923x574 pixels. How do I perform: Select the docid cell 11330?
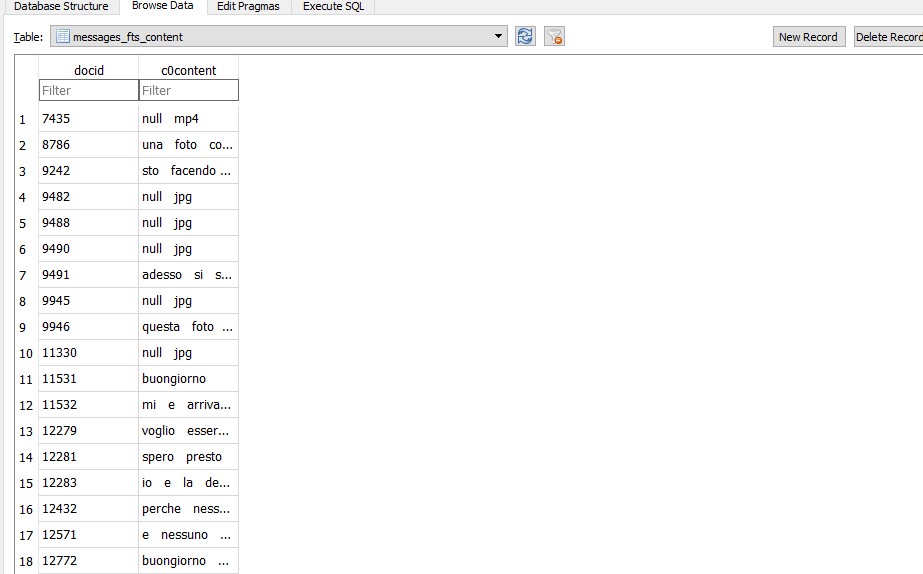click(x=89, y=353)
